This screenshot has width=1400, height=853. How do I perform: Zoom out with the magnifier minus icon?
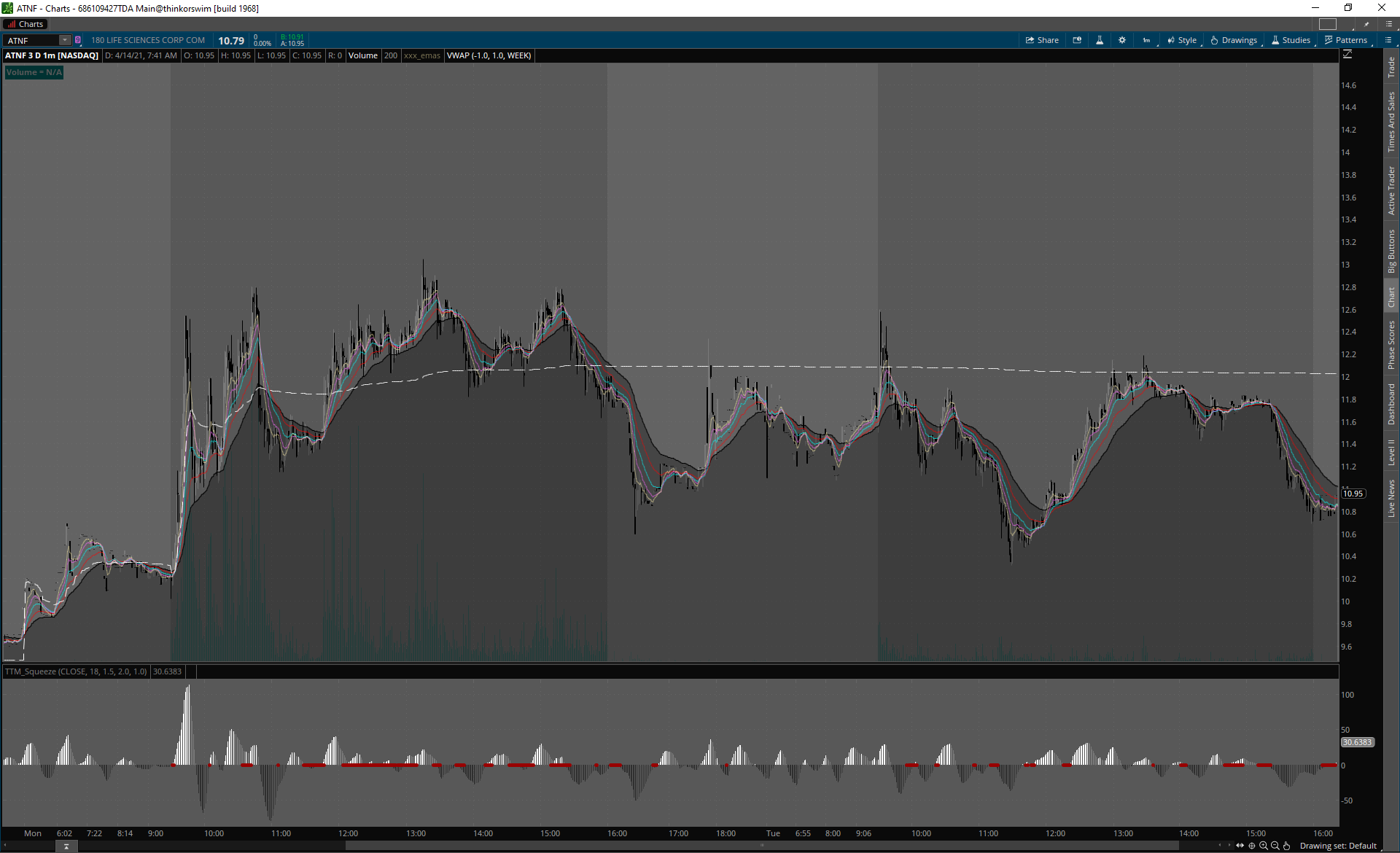click(1275, 846)
